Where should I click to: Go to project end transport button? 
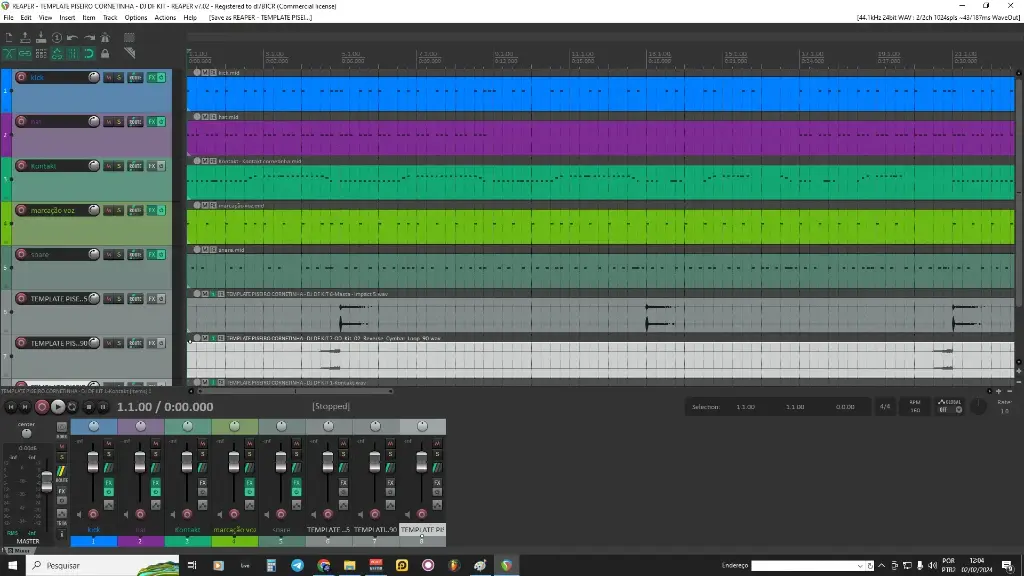point(25,407)
